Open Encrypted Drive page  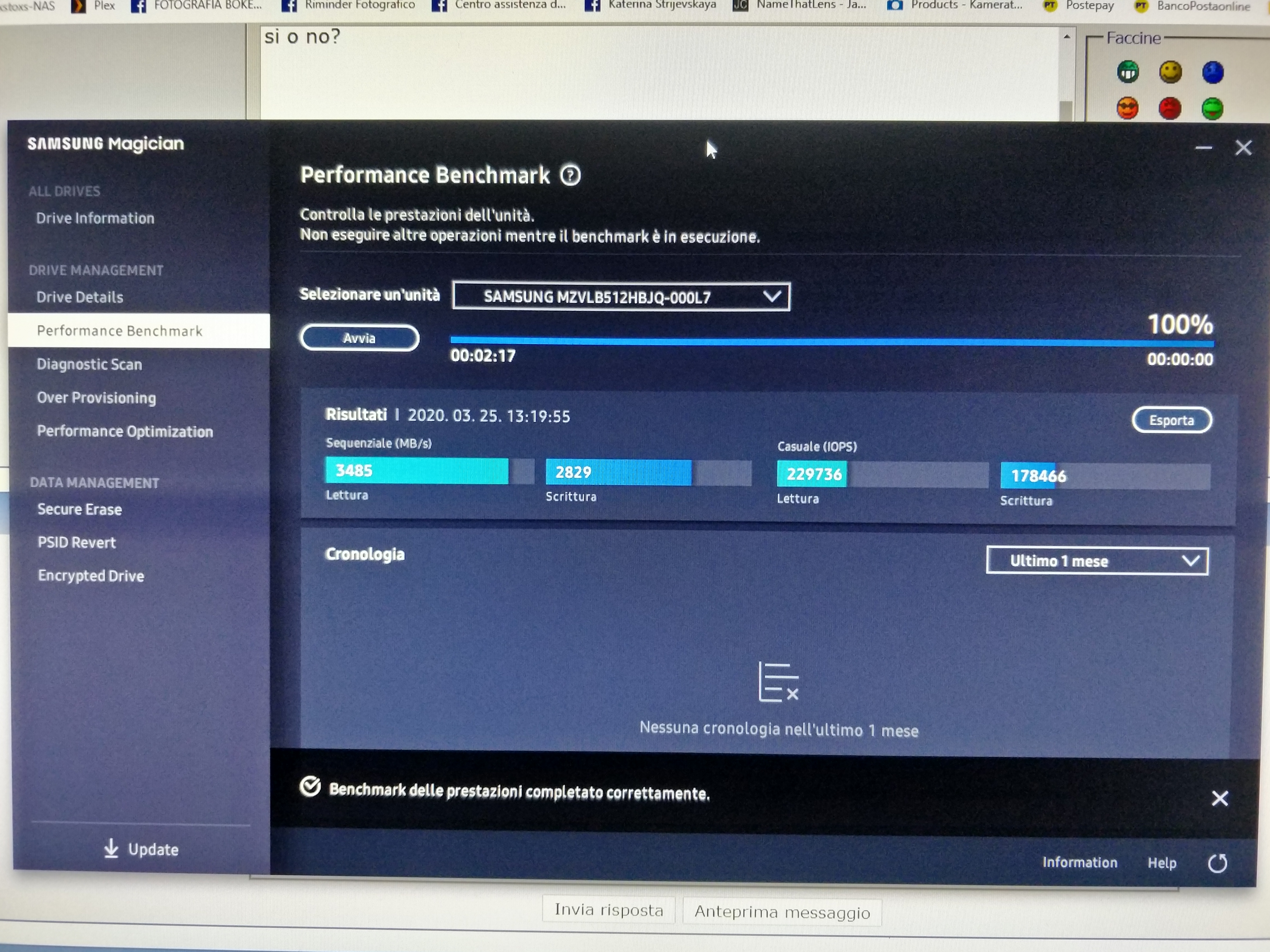coord(91,576)
